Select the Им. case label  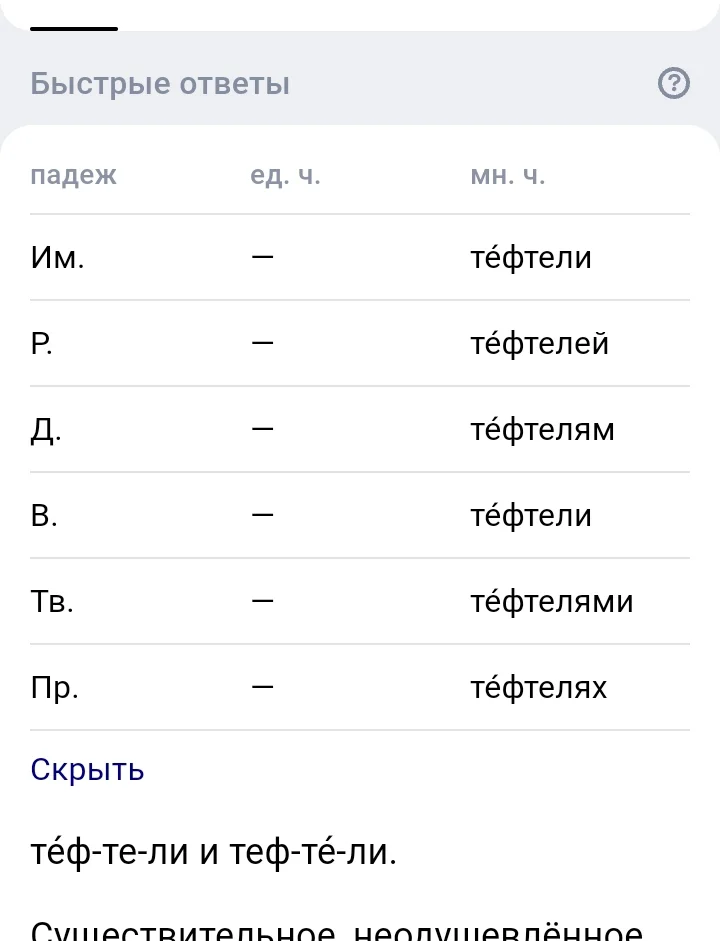(57, 258)
